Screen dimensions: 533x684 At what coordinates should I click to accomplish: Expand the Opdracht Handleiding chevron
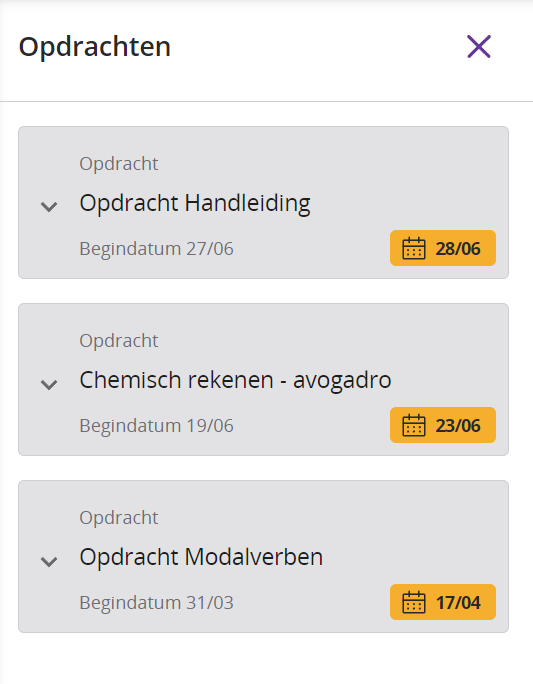tap(49, 206)
